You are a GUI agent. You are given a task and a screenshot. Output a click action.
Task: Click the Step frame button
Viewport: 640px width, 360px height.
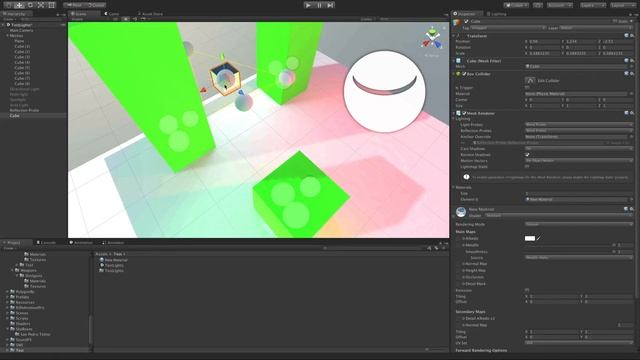pyautogui.click(x=330, y=5)
